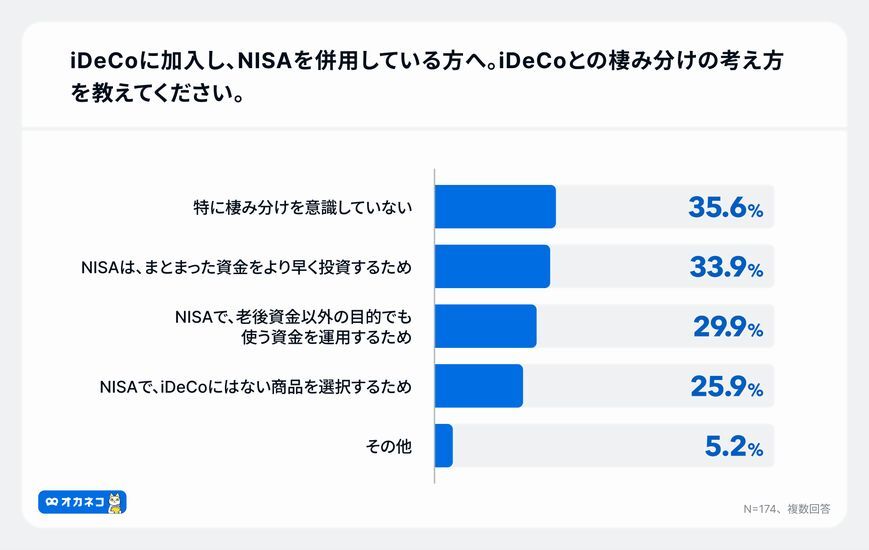This screenshot has width=869, height=550.
Task: Click the blue bar for 33.9%
Action: pos(492,267)
